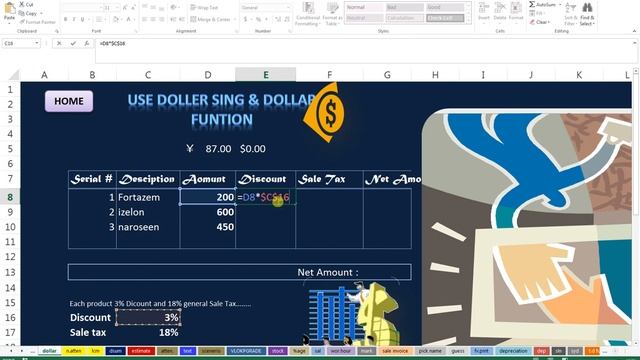Switch to the VLOOKGRADE sheet tab

click(x=246, y=351)
